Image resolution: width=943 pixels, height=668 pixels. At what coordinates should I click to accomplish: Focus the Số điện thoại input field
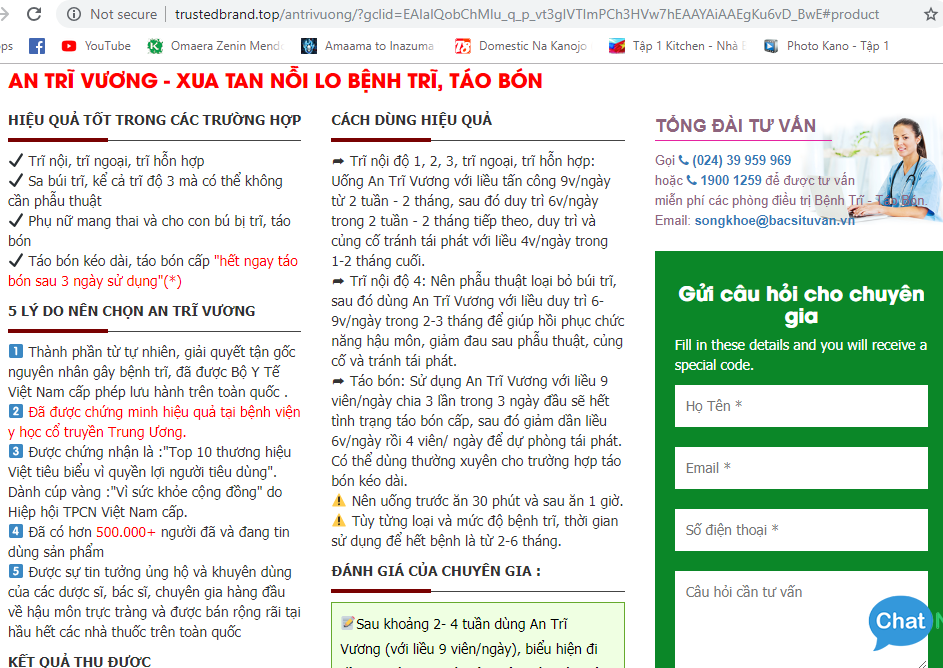[x=801, y=530]
